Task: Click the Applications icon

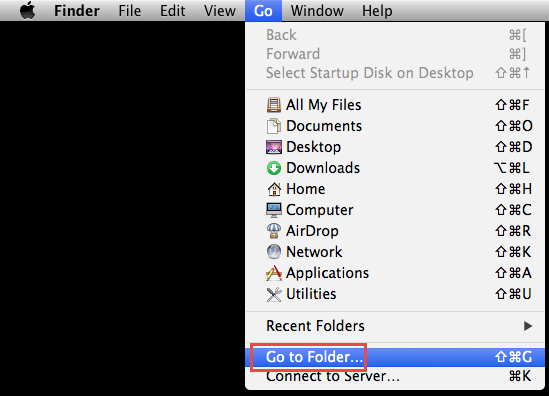Action: [274, 273]
